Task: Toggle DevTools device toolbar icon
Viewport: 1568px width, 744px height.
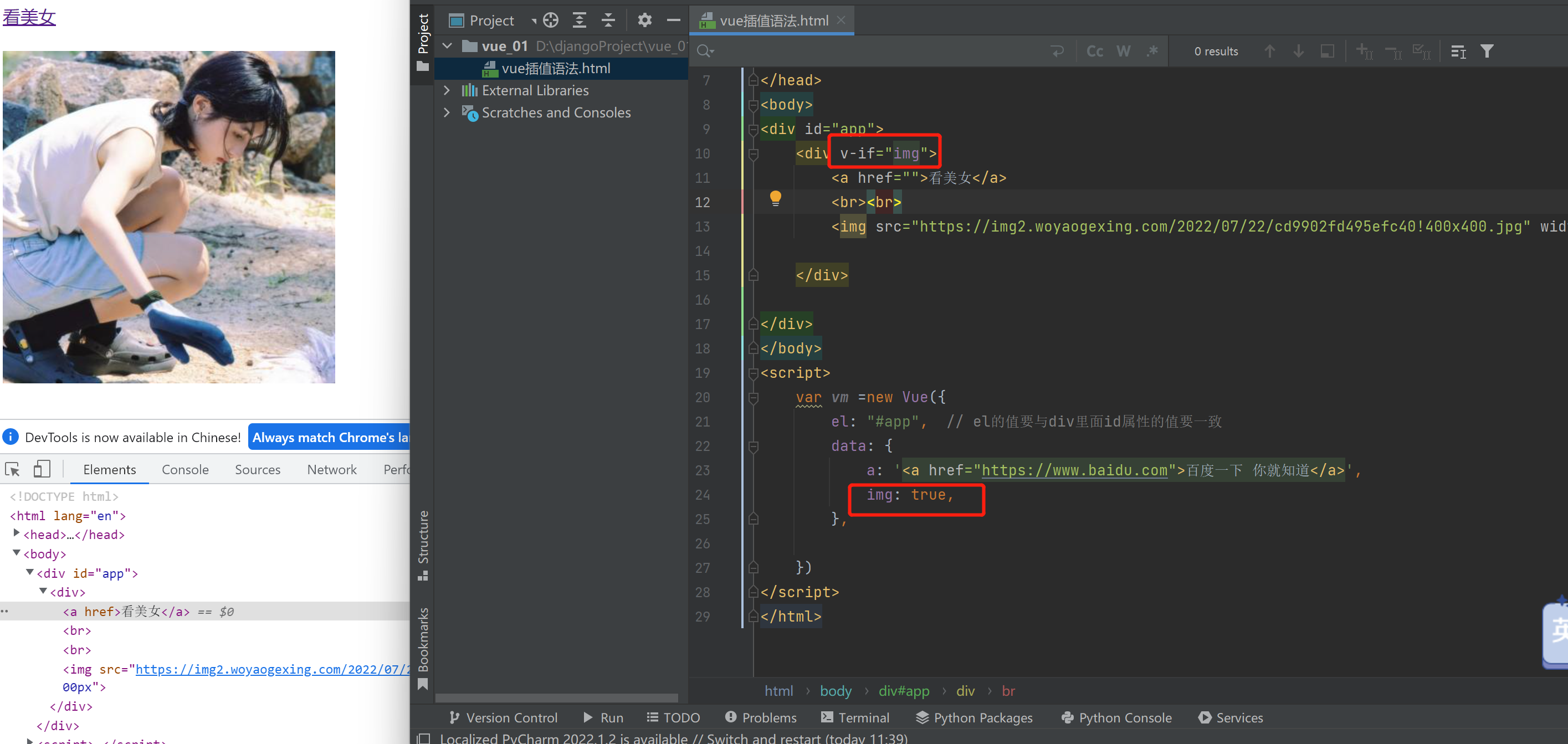Action: pyautogui.click(x=42, y=469)
